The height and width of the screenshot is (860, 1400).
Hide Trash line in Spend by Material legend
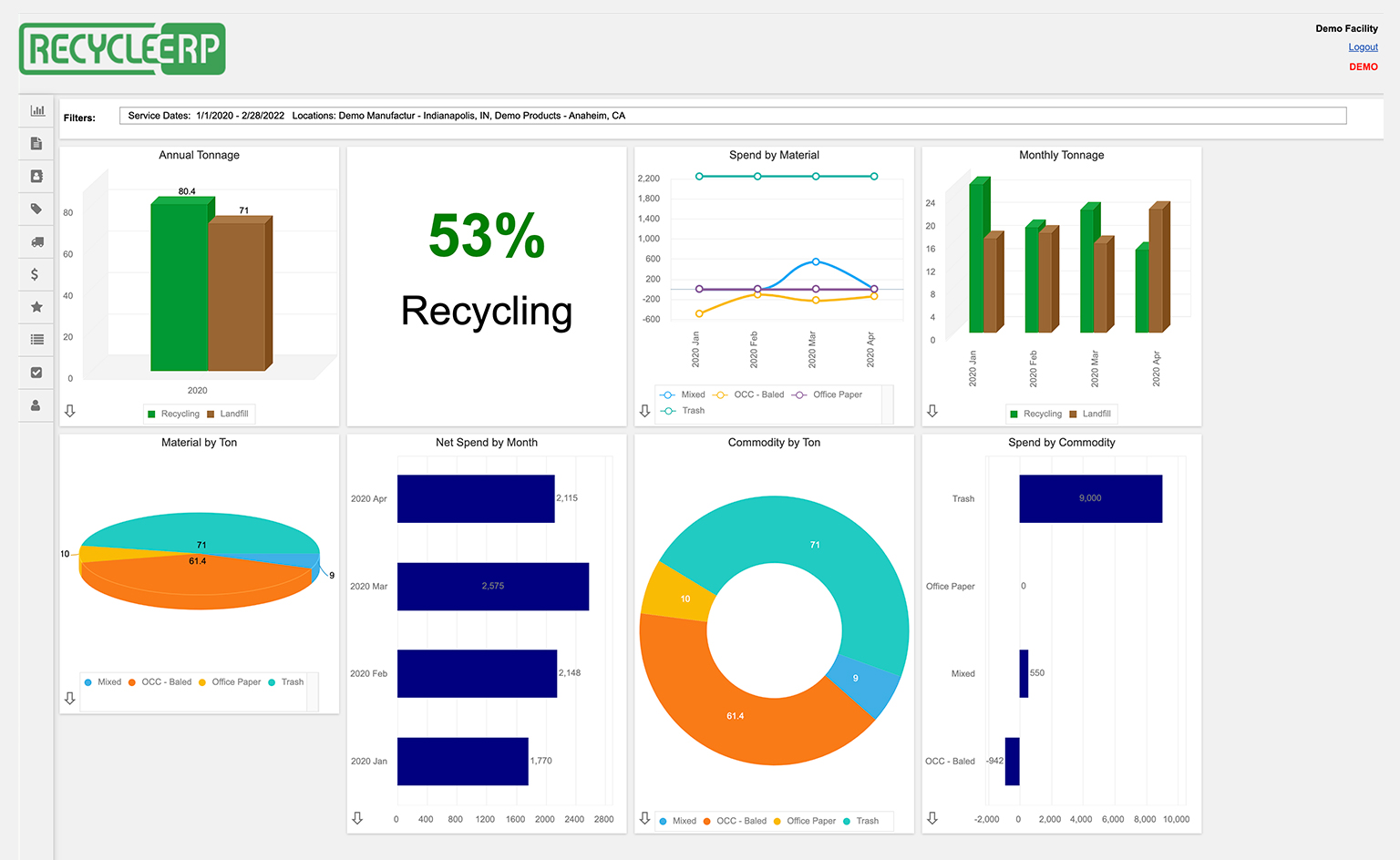[x=684, y=411]
